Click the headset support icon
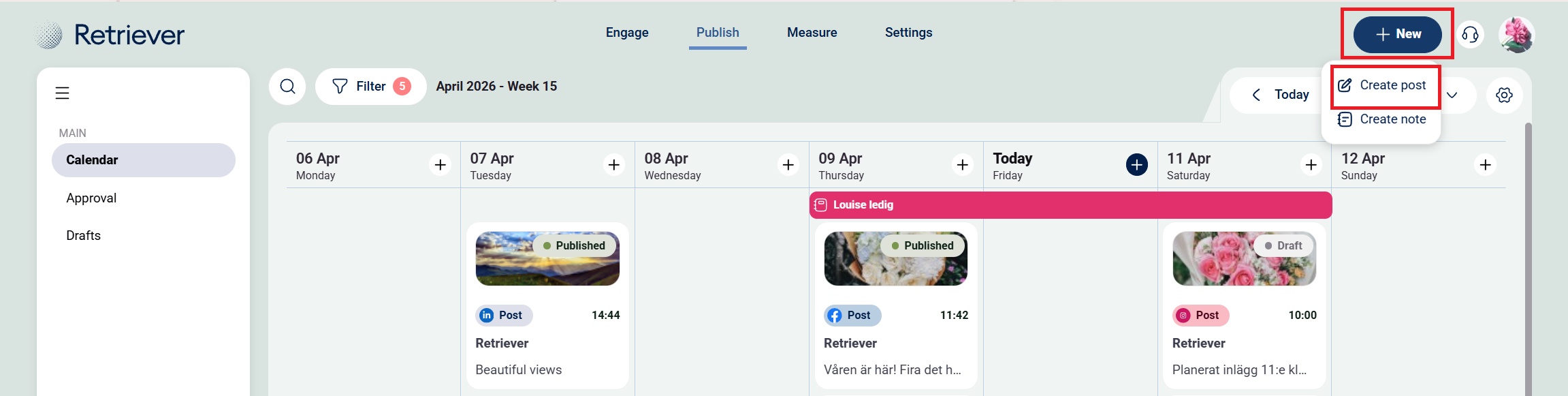 click(x=1470, y=35)
